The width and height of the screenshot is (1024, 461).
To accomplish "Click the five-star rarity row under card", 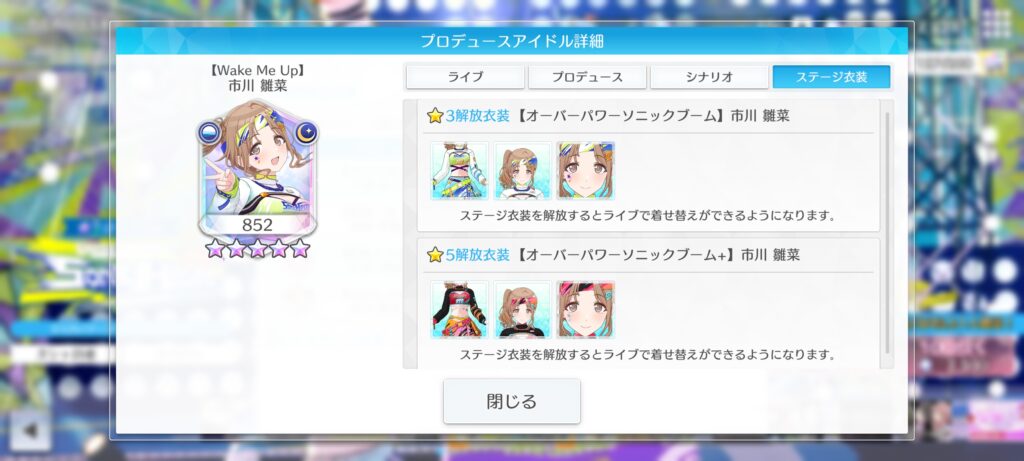I will pos(257,248).
